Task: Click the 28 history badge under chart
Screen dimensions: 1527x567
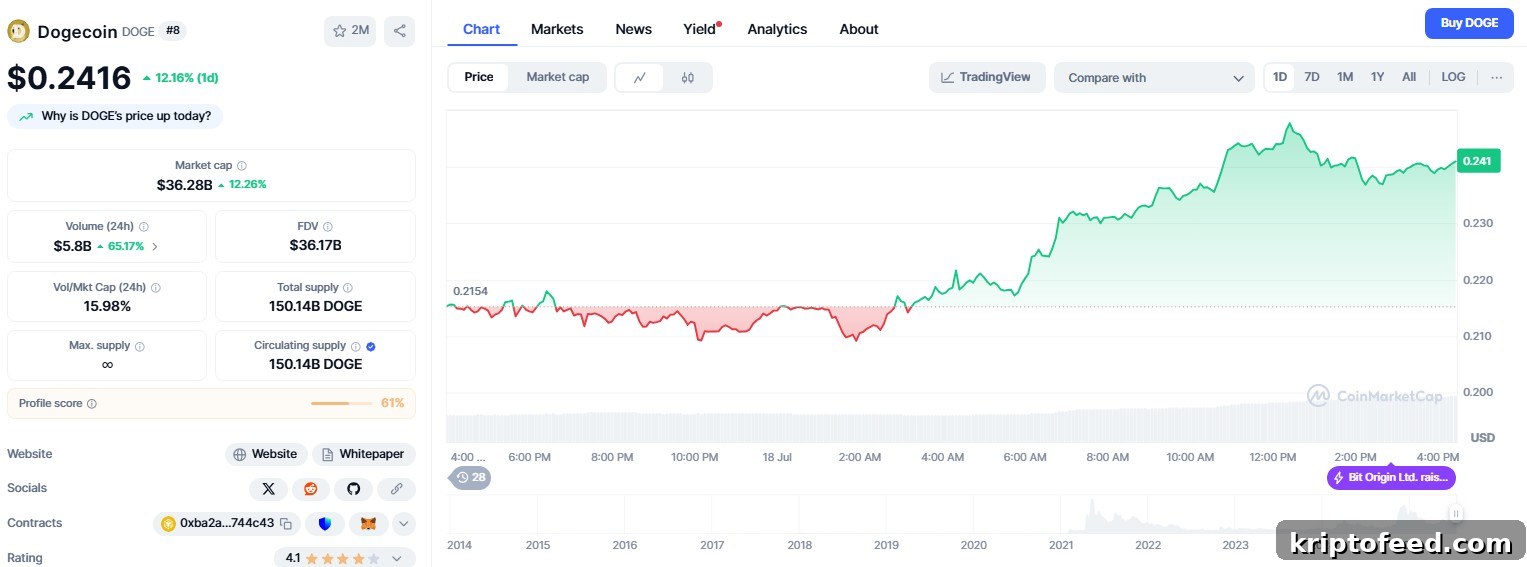Action: pos(470,478)
